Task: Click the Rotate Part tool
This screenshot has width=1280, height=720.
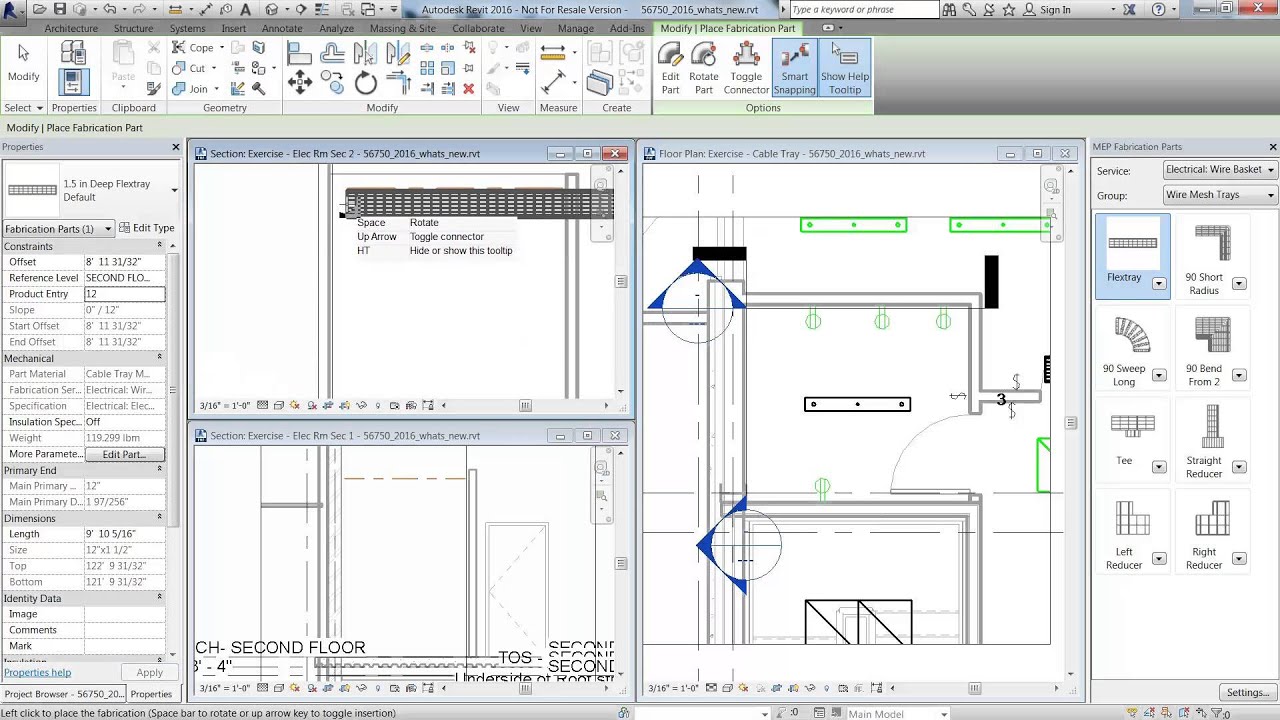Action: coord(704,69)
